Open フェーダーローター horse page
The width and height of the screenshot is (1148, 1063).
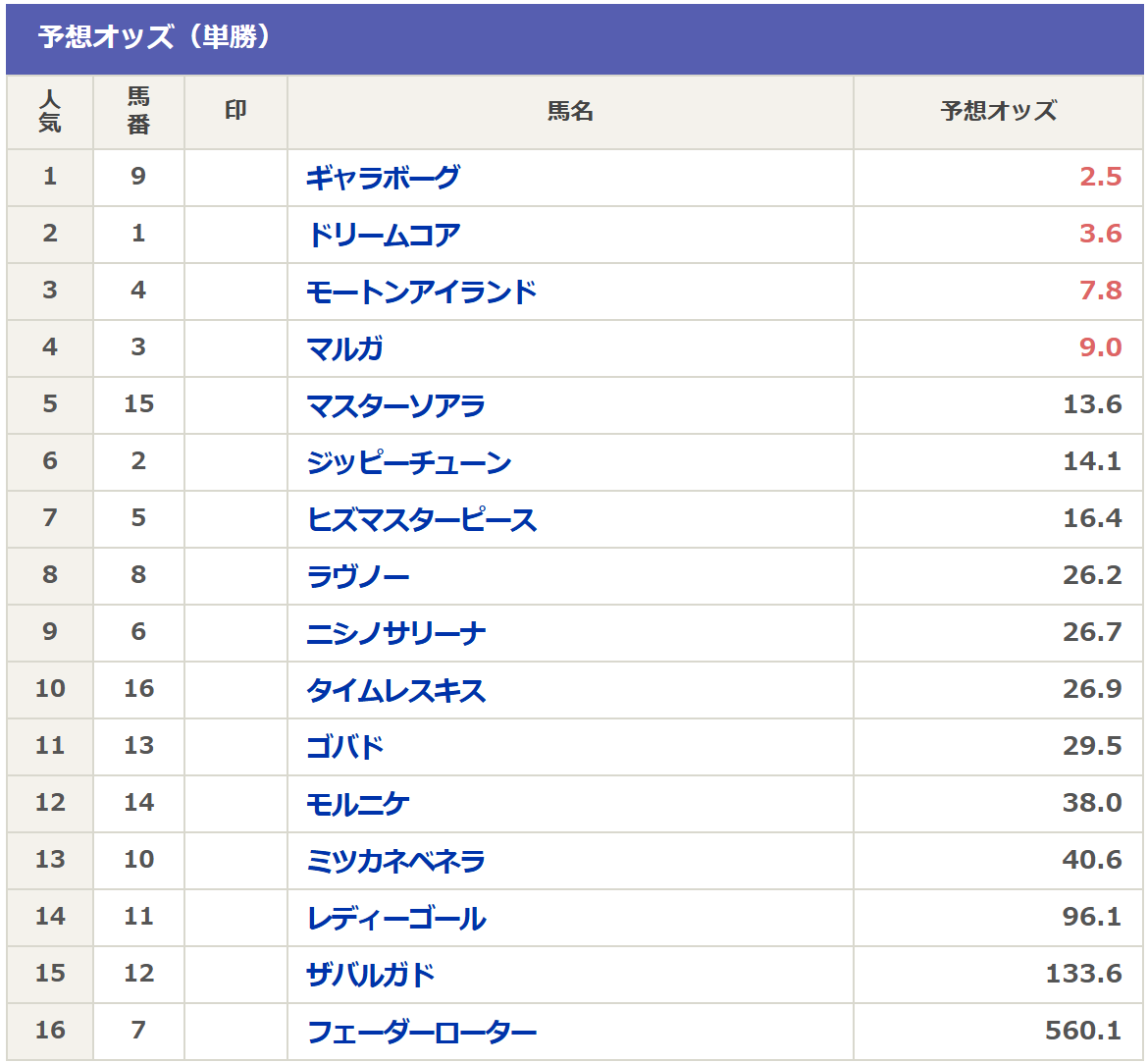422,1032
